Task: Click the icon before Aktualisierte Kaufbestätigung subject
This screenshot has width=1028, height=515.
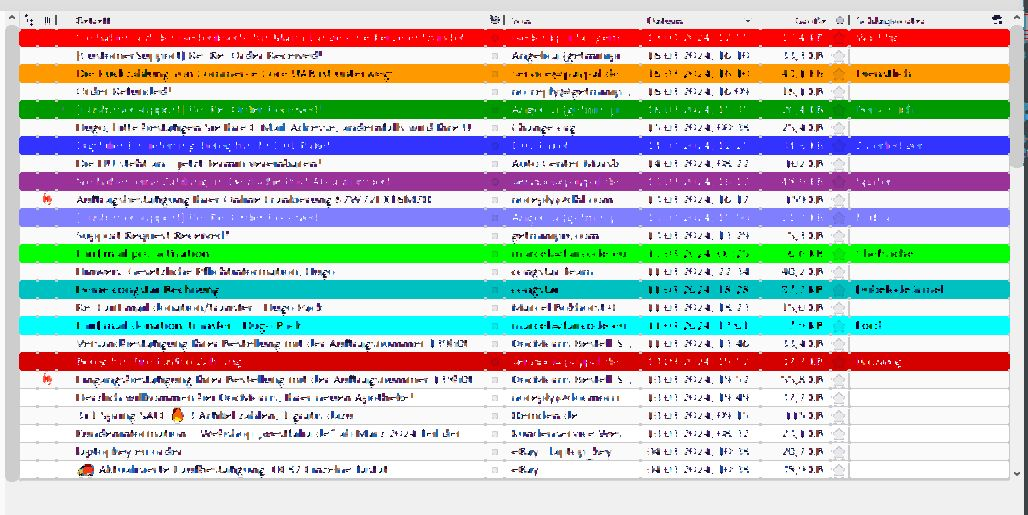Action: 85,469
